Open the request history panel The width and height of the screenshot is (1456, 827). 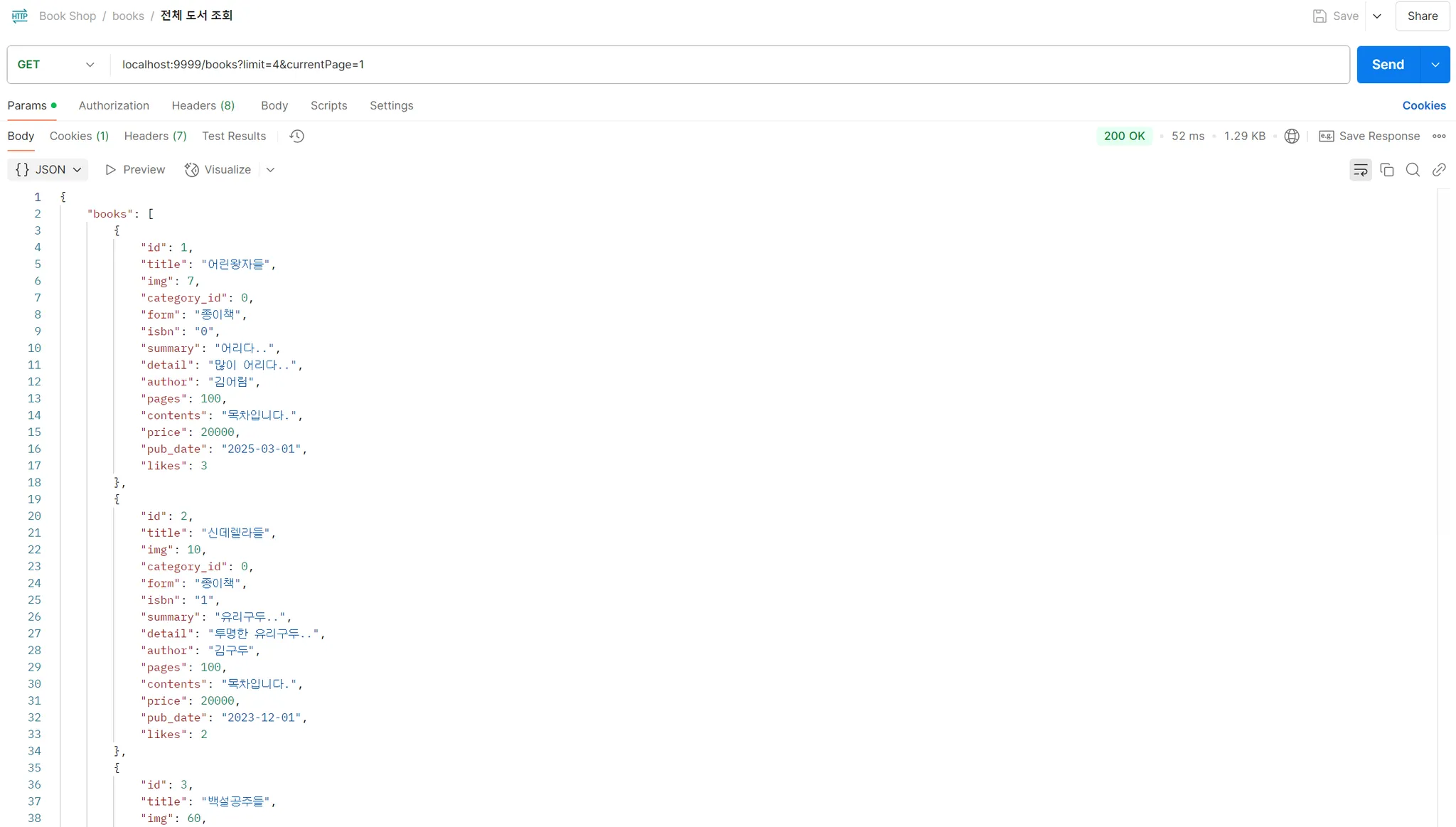(x=296, y=136)
